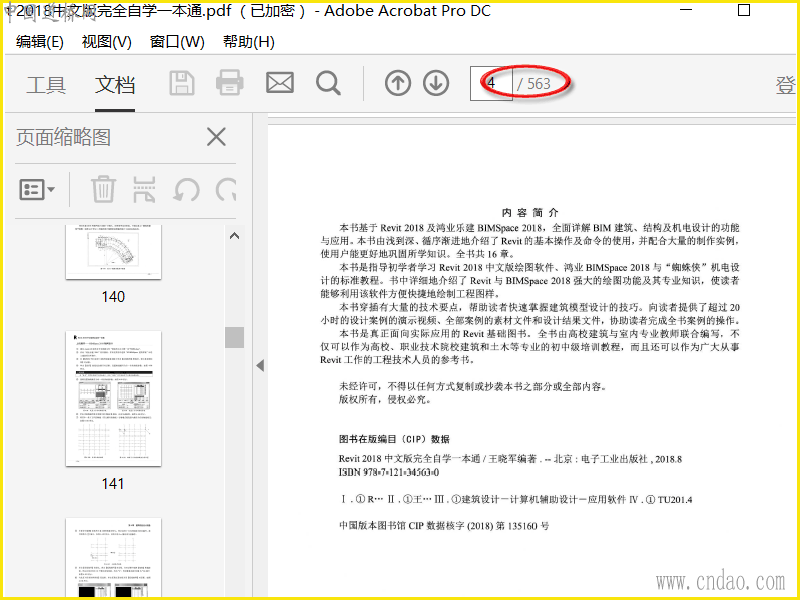Click the page number input field
This screenshot has height=600, width=800.
(x=491, y=83)
